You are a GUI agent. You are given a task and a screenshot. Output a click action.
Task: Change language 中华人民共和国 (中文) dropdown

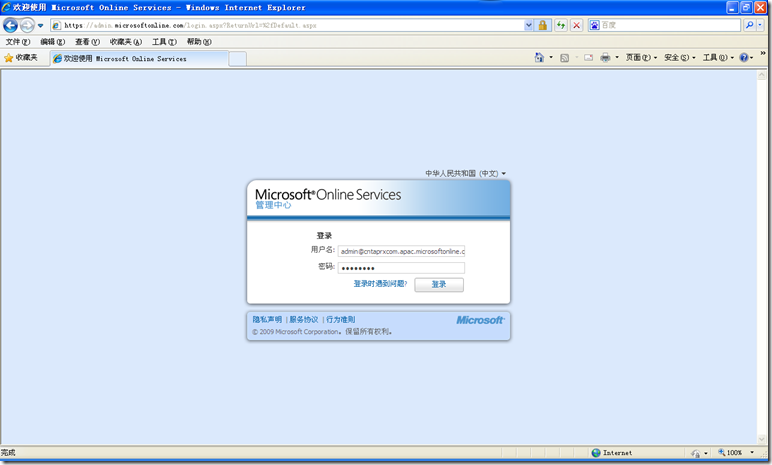pyautogui.click(x=465, y=173)
